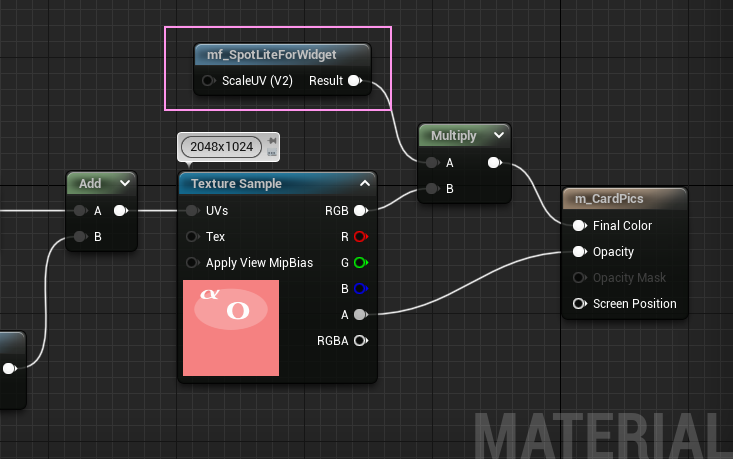Expand the Add node dropdown chevron

125,183
